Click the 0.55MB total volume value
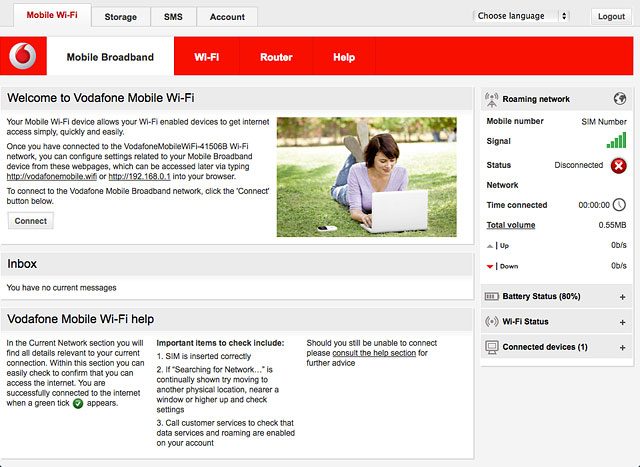This screenshot has height=467, width=640. click(612, 225)
